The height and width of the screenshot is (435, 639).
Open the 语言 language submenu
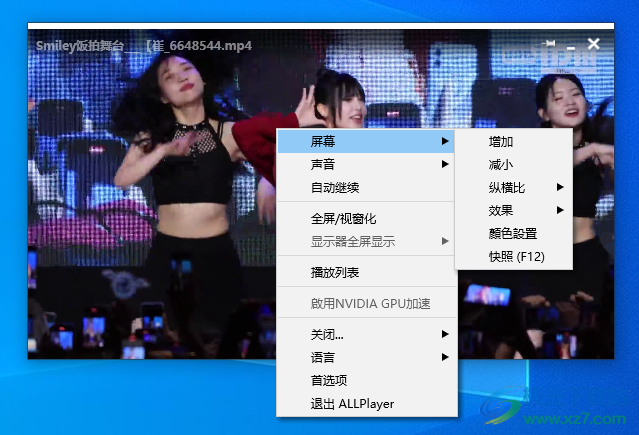point(366,358)
